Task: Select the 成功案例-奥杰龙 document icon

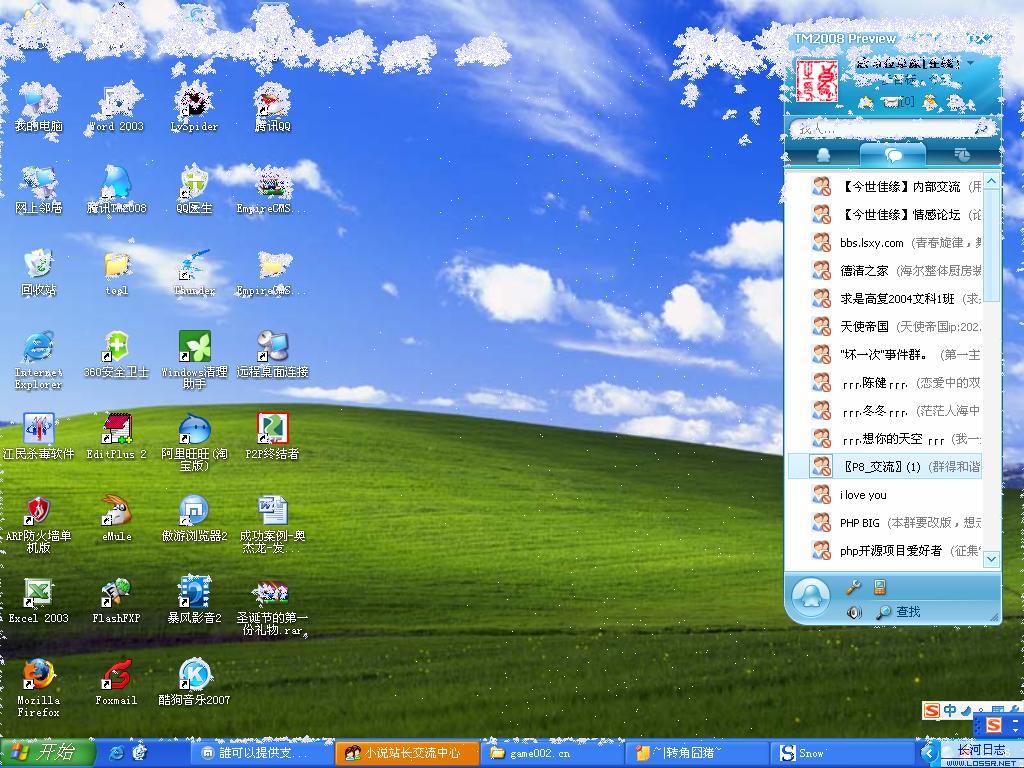Action: 272,524
